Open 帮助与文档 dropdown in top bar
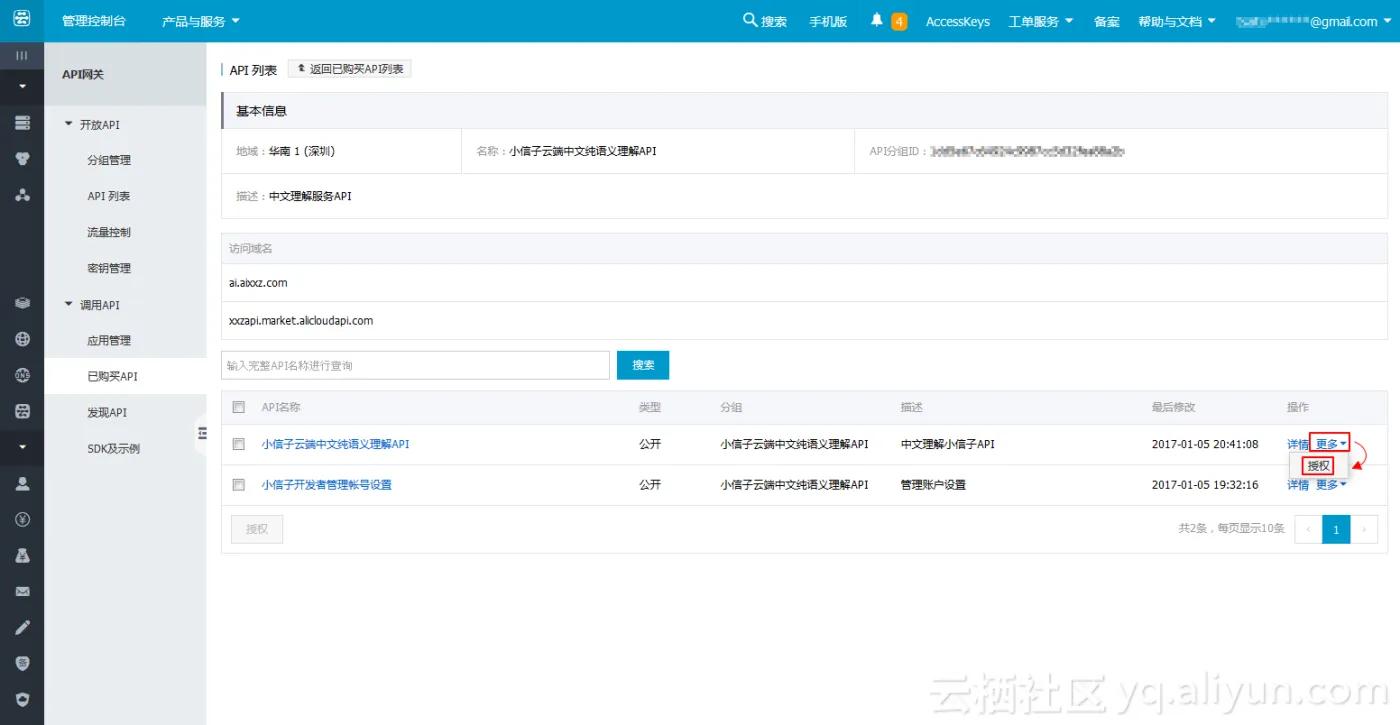Viewport: 1400px width, 725px height. coord(1177,21)
